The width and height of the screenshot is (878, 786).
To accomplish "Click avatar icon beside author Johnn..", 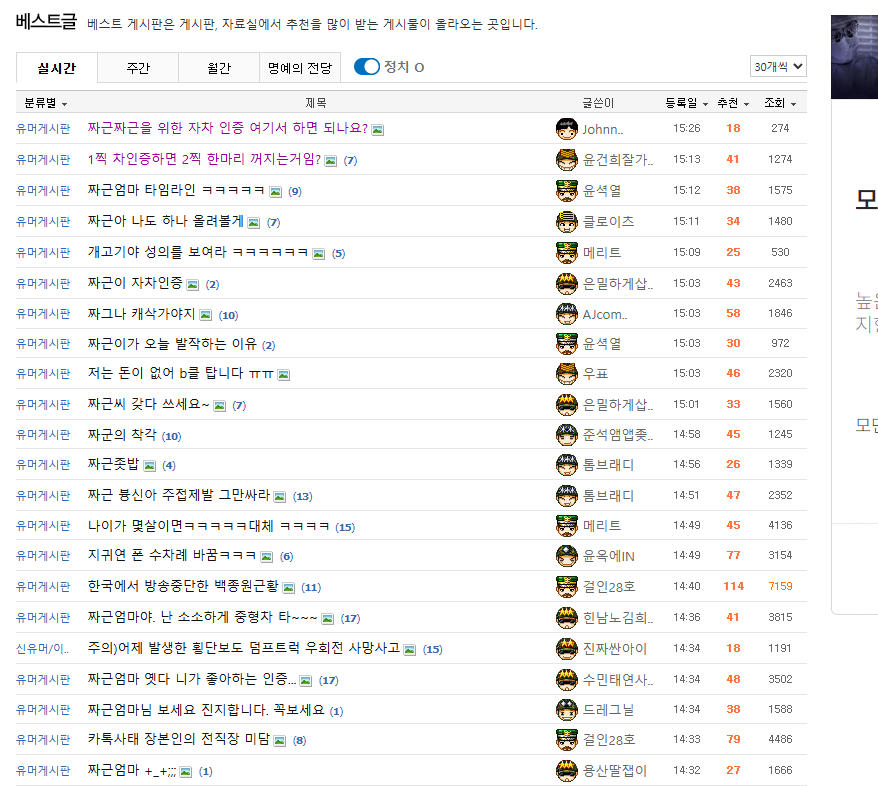I will click(x=567, y=129).
